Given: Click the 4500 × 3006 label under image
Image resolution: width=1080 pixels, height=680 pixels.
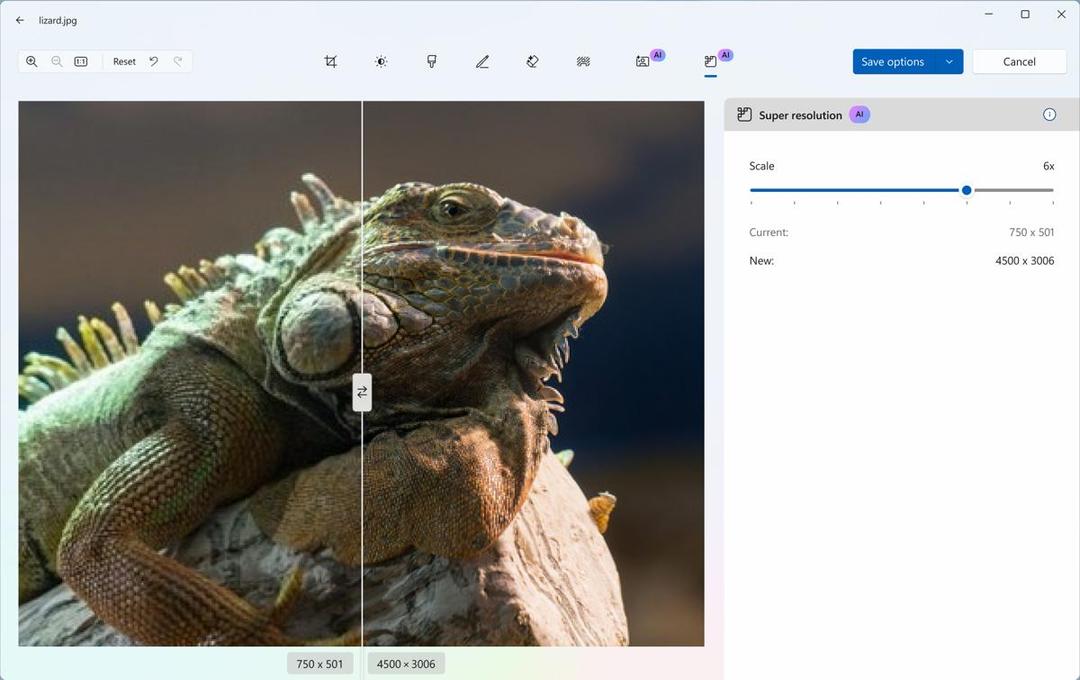Looking at the screenshot, I should (x=406, y=664).
